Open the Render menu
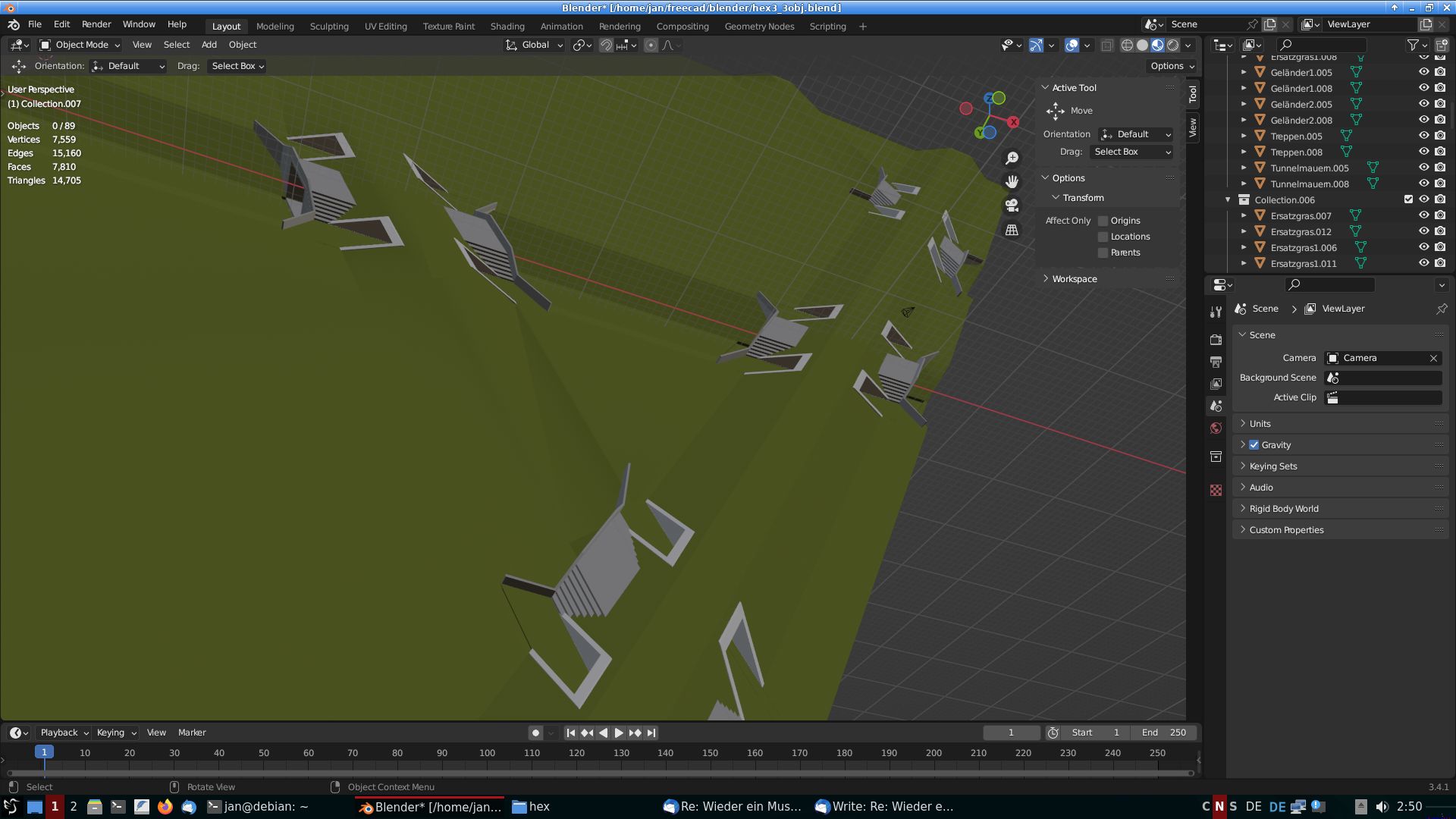This screenshot has width=1456, height=819. coord(96,24)
